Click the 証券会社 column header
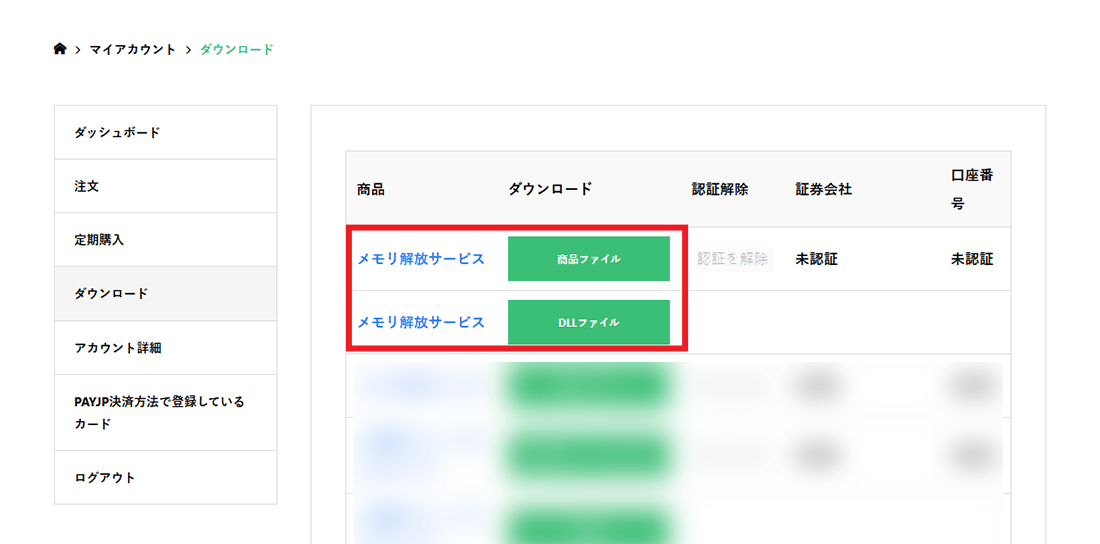Viewport: 1100px width, 544px height. tap(824, 189)
